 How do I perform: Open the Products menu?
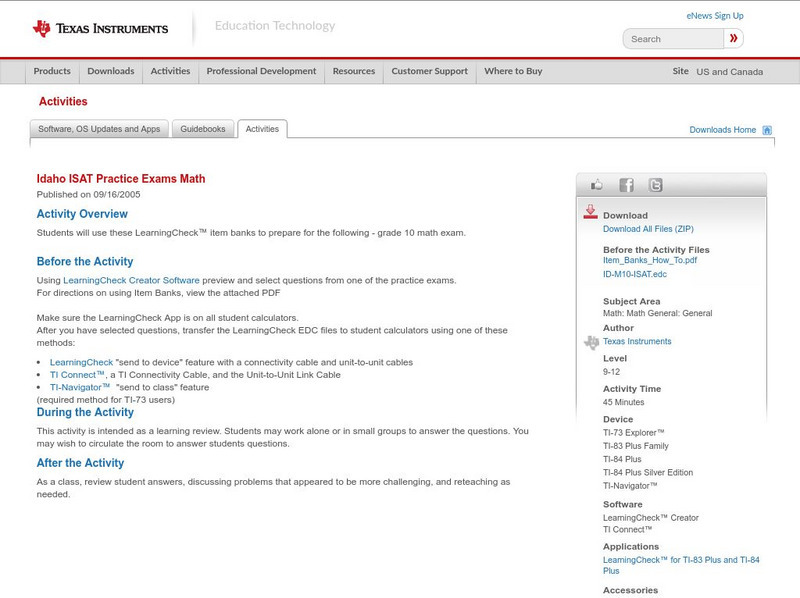pyautogui.click(x=52, y=72)
